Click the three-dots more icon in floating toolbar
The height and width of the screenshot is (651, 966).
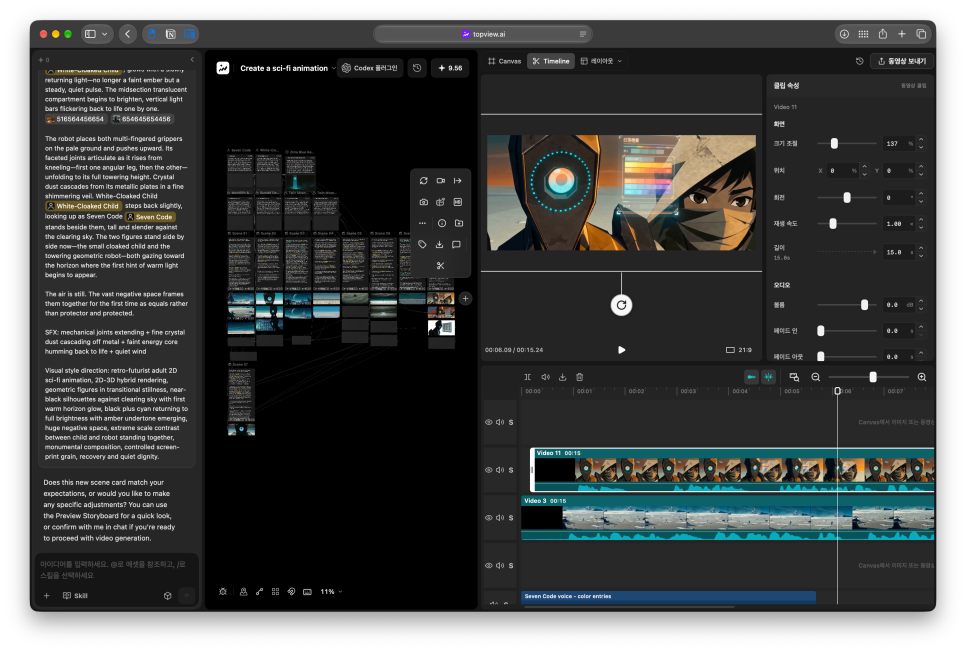click(422, 223)
